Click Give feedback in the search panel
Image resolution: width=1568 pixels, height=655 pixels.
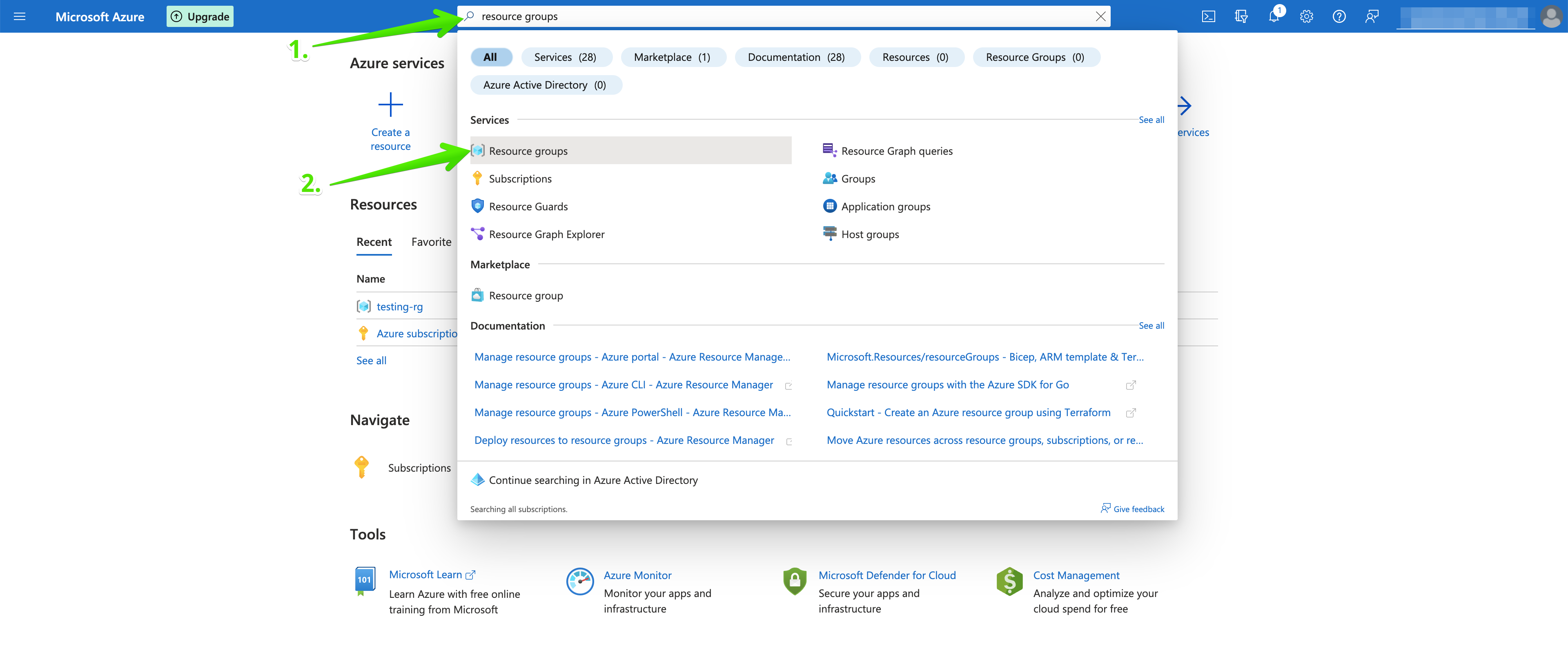tap(1132, 510)
